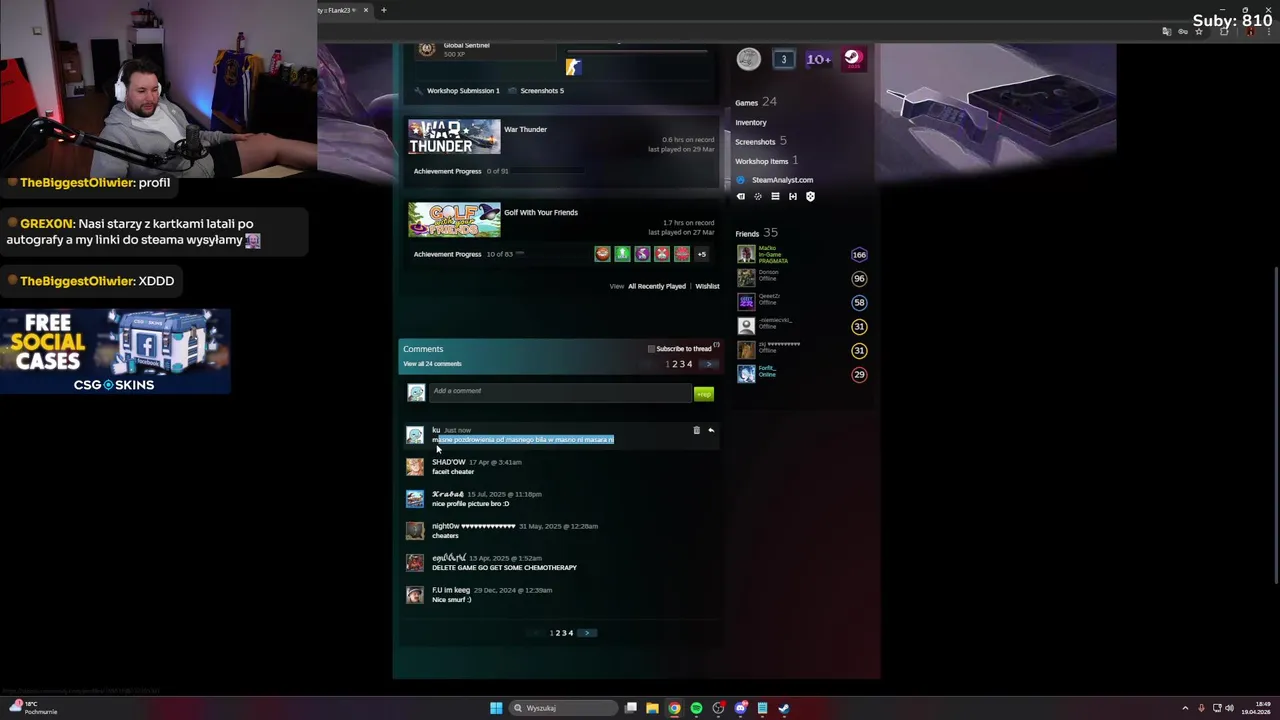Open File Explorer from the taskbar
The image size is (1280, 720).
652,708
